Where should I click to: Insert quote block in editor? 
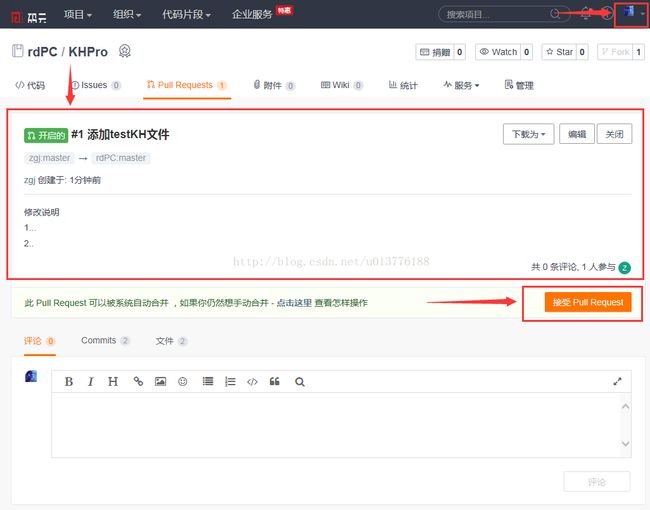click(x=274, y=381)
